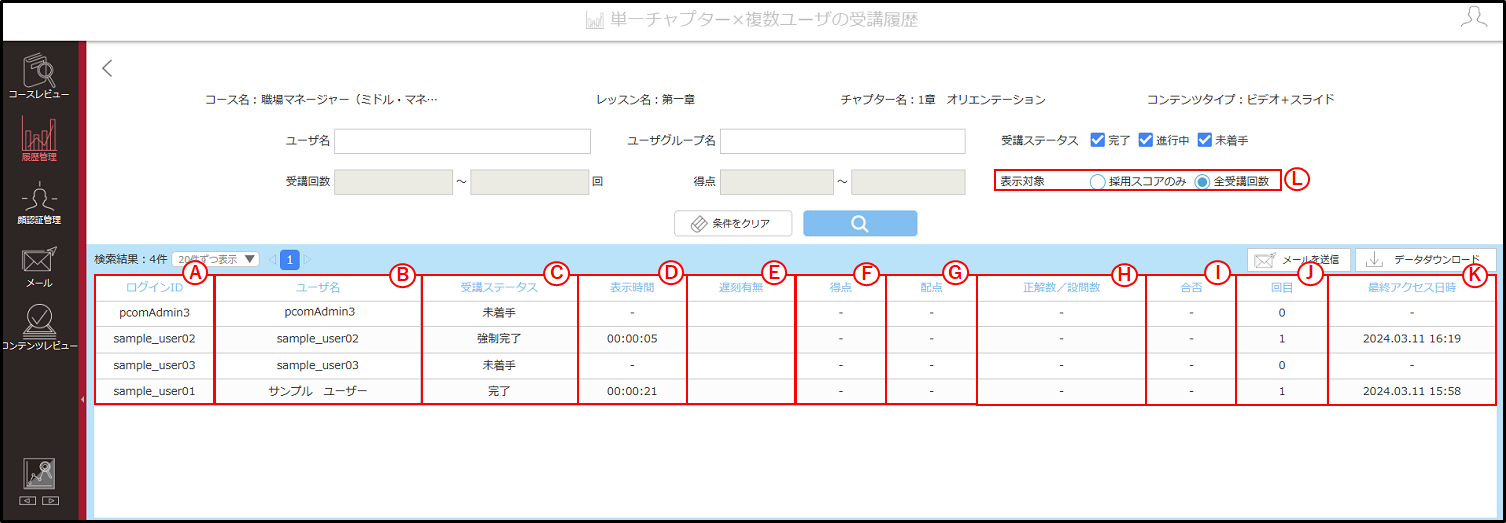Click the レッスン名：第一章 text
This screenshot has width=1506, height=523.
tap(645, 100)
